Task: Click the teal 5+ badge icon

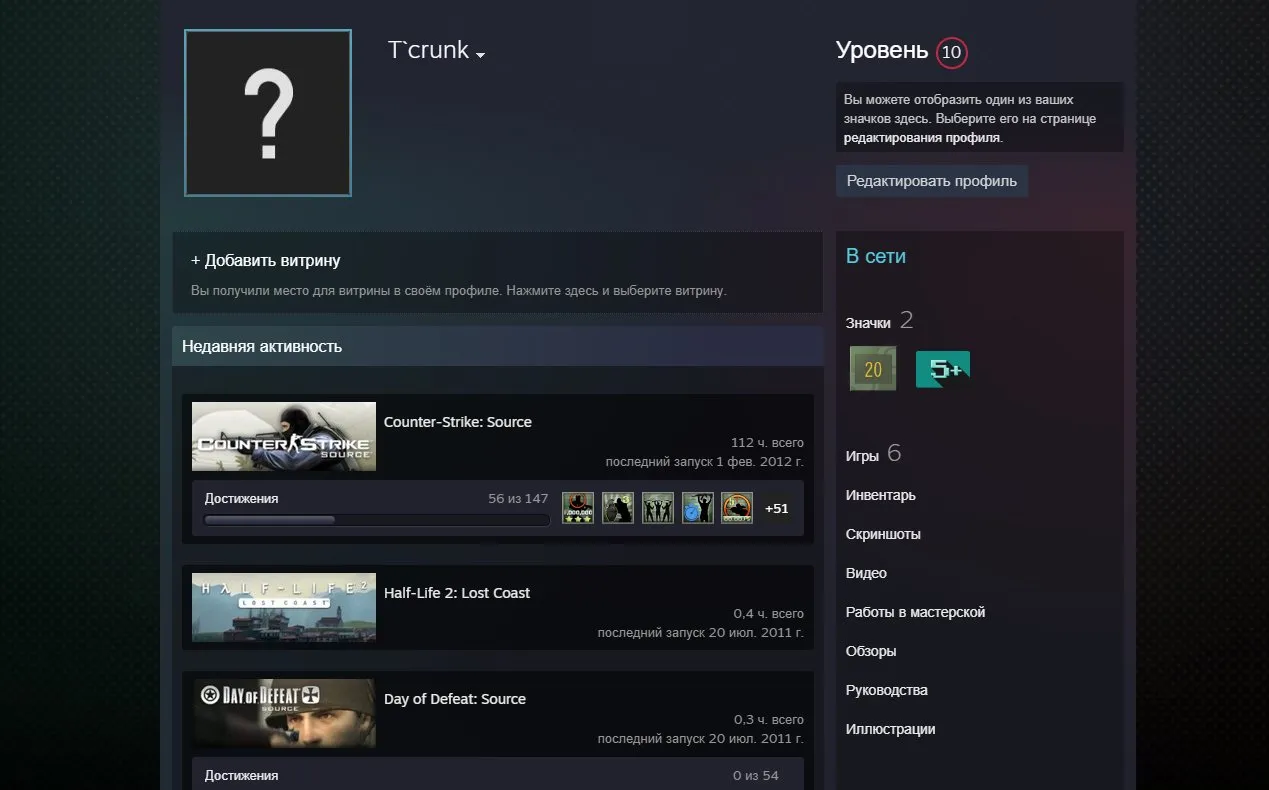Action: pos(943,369)
